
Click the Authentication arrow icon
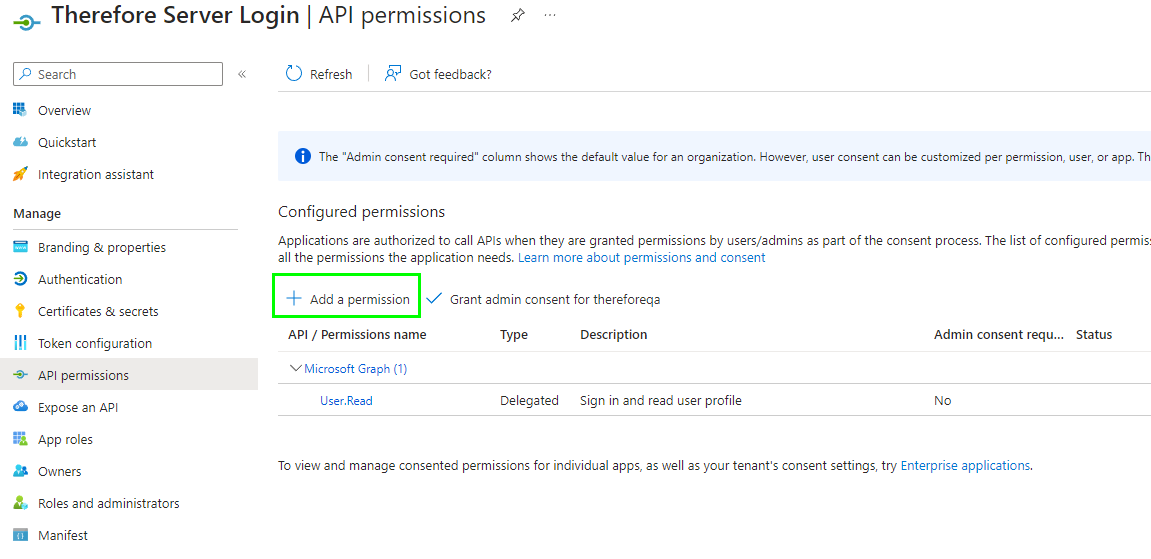pyautogui.click(x=21, y=280)
